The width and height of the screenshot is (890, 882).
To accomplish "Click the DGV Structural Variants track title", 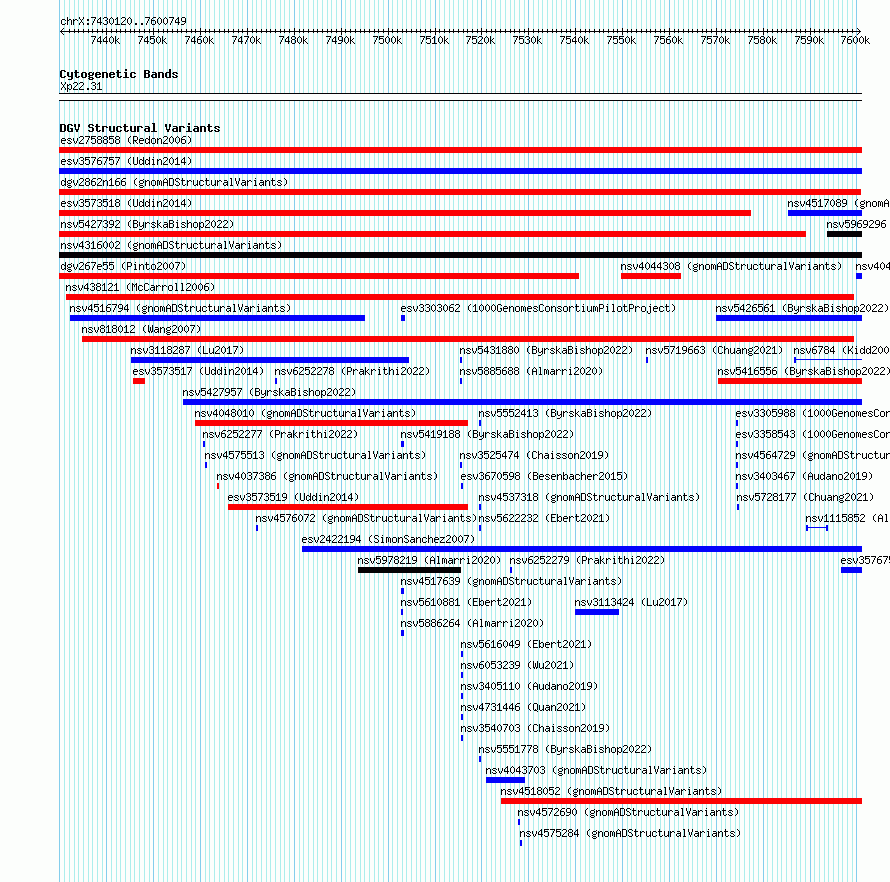I will click(140, 128).
